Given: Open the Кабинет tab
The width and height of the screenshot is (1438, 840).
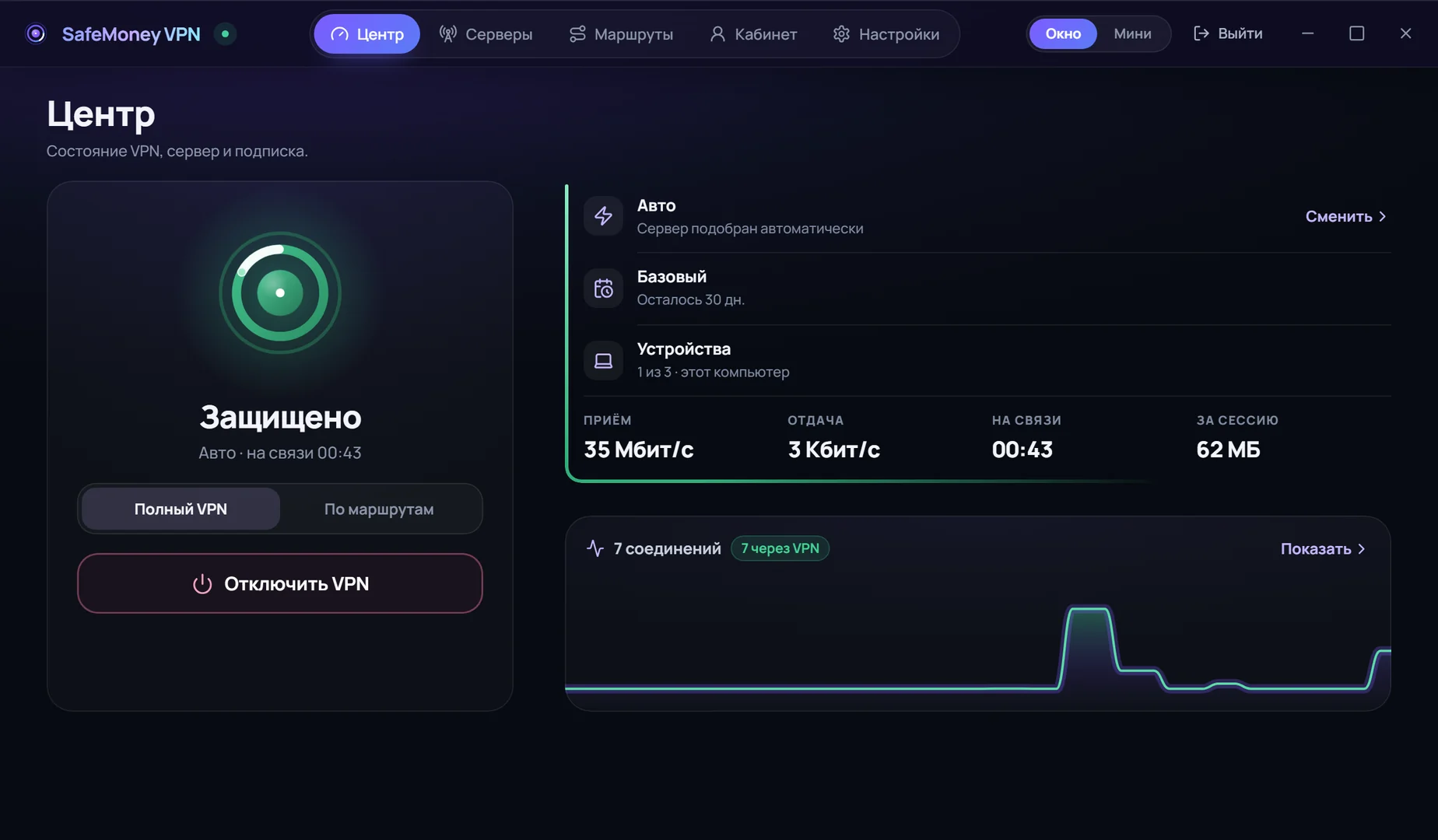Looking at the screenshot, I should click(x=753, y=33).
